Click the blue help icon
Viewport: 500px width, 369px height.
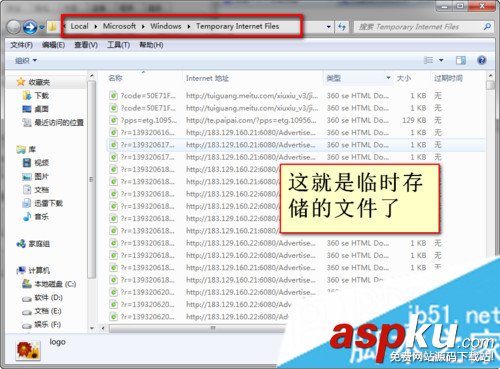pyautogui.click(x=482, y=60)
